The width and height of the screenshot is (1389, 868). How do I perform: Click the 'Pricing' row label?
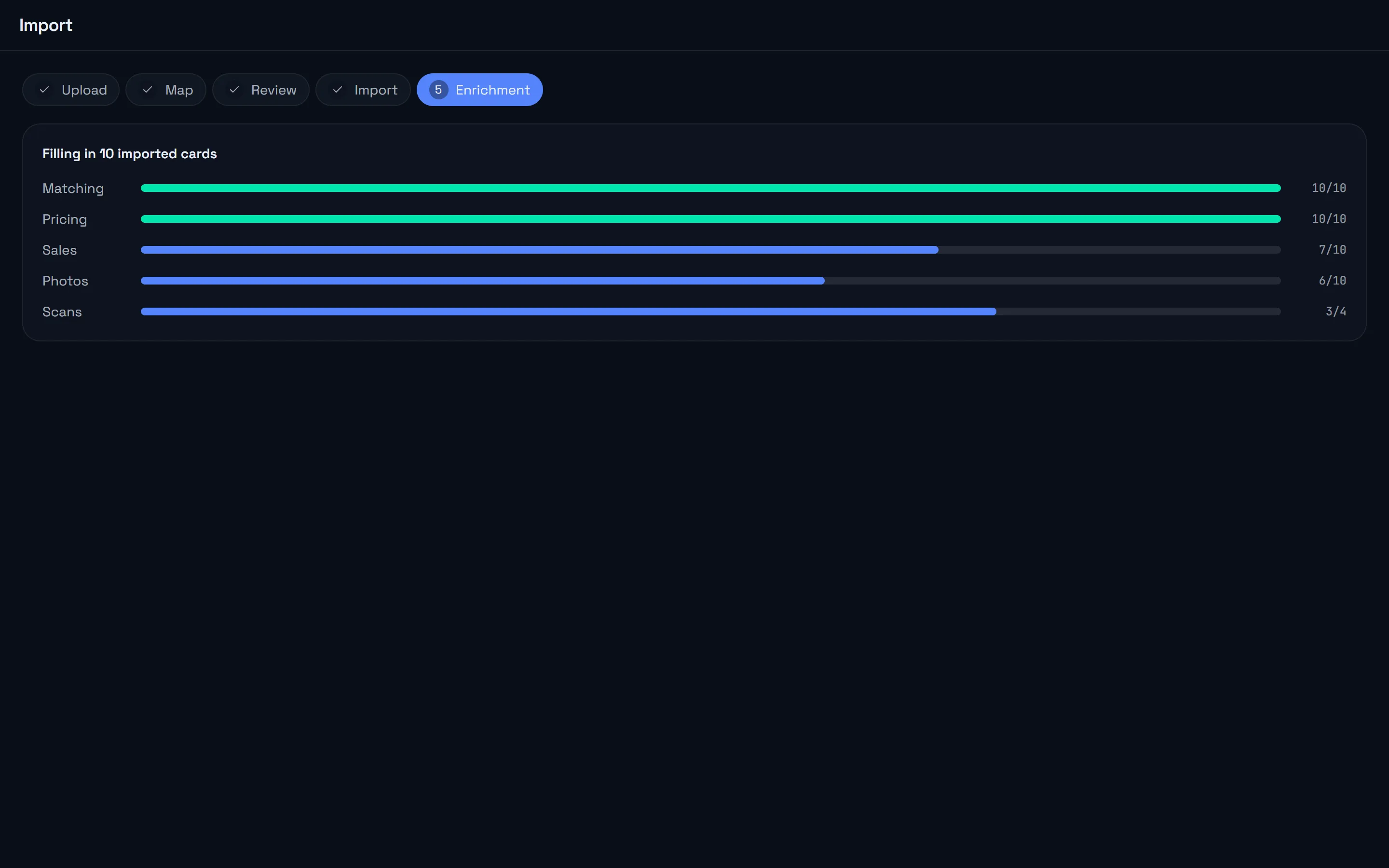(65, 219)
